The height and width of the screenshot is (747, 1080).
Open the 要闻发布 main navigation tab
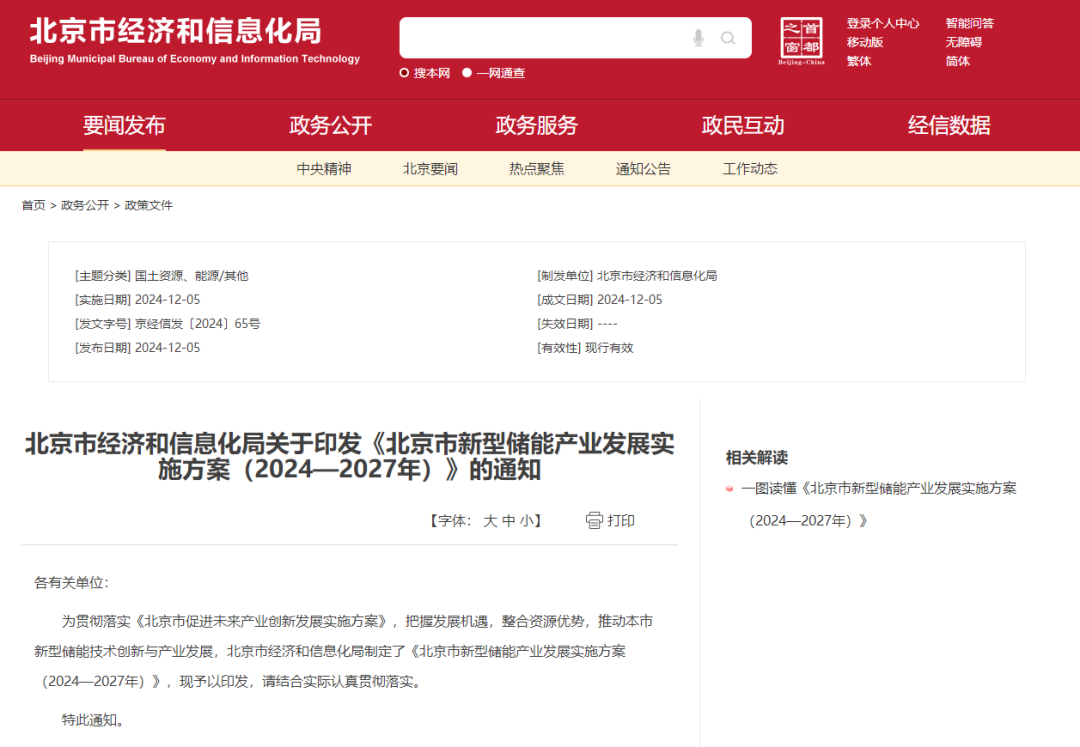click(x=124, y=126)
